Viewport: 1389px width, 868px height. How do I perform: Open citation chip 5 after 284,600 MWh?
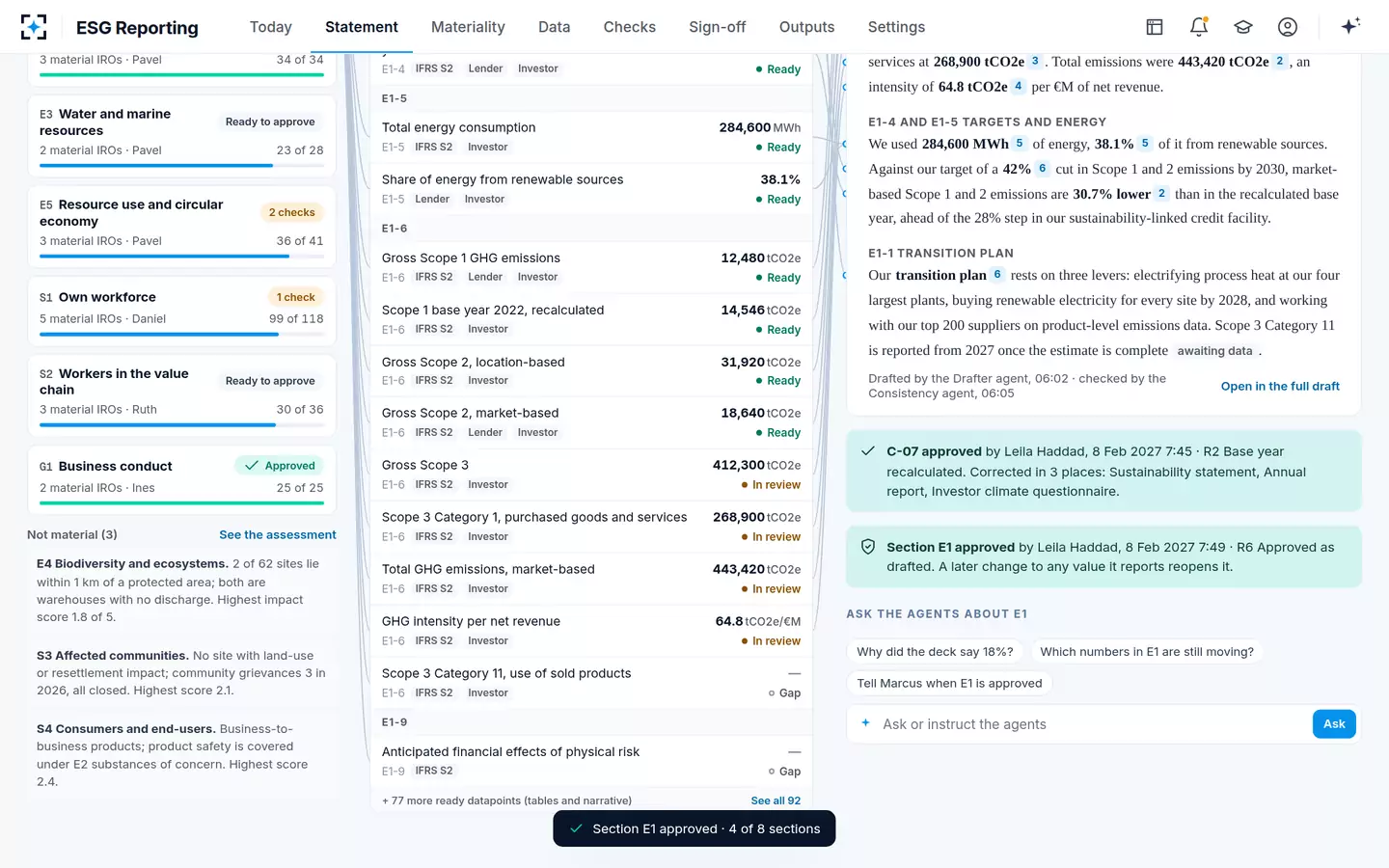click(x=1020, y=143)
